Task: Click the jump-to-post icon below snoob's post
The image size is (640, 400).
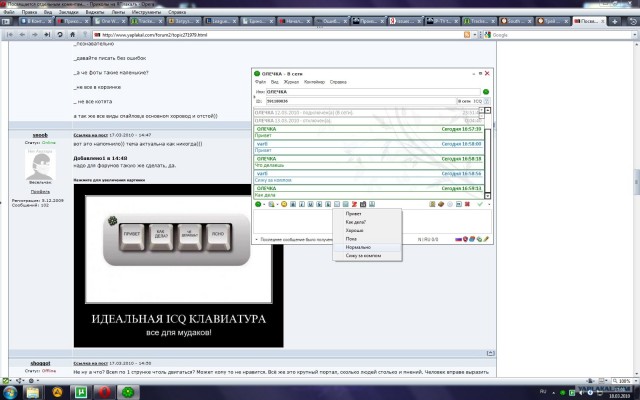Action: point(491,353)
